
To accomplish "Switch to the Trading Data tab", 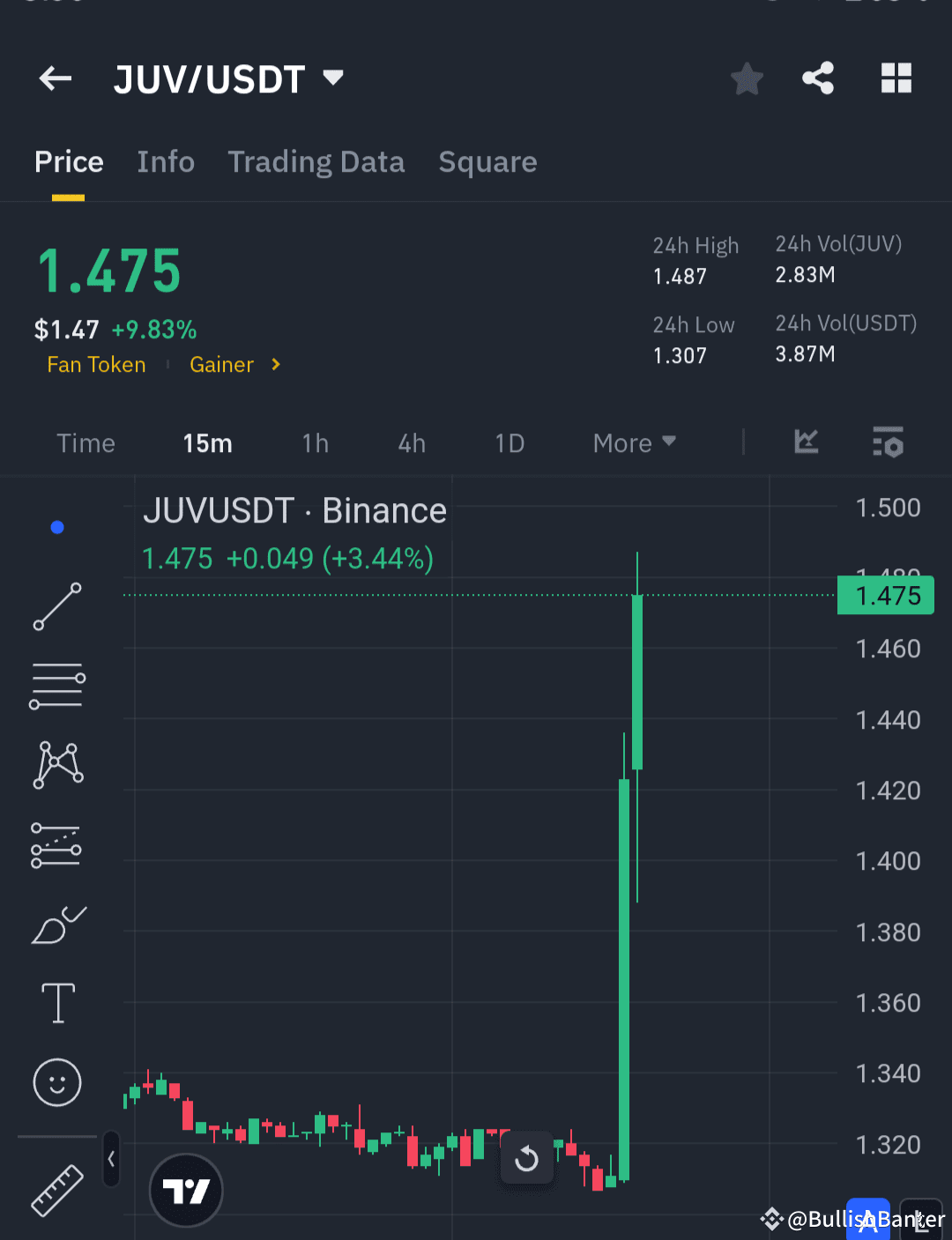I will (316, 162).
